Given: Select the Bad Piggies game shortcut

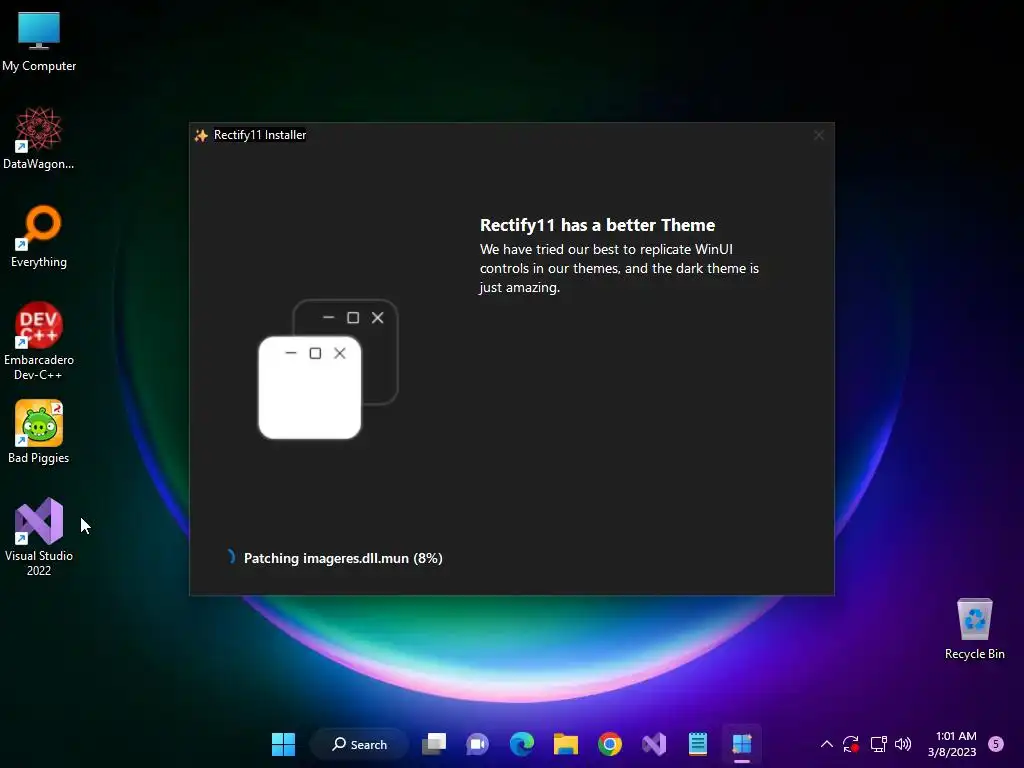Looking at the screenshot, I should [39, 432].
